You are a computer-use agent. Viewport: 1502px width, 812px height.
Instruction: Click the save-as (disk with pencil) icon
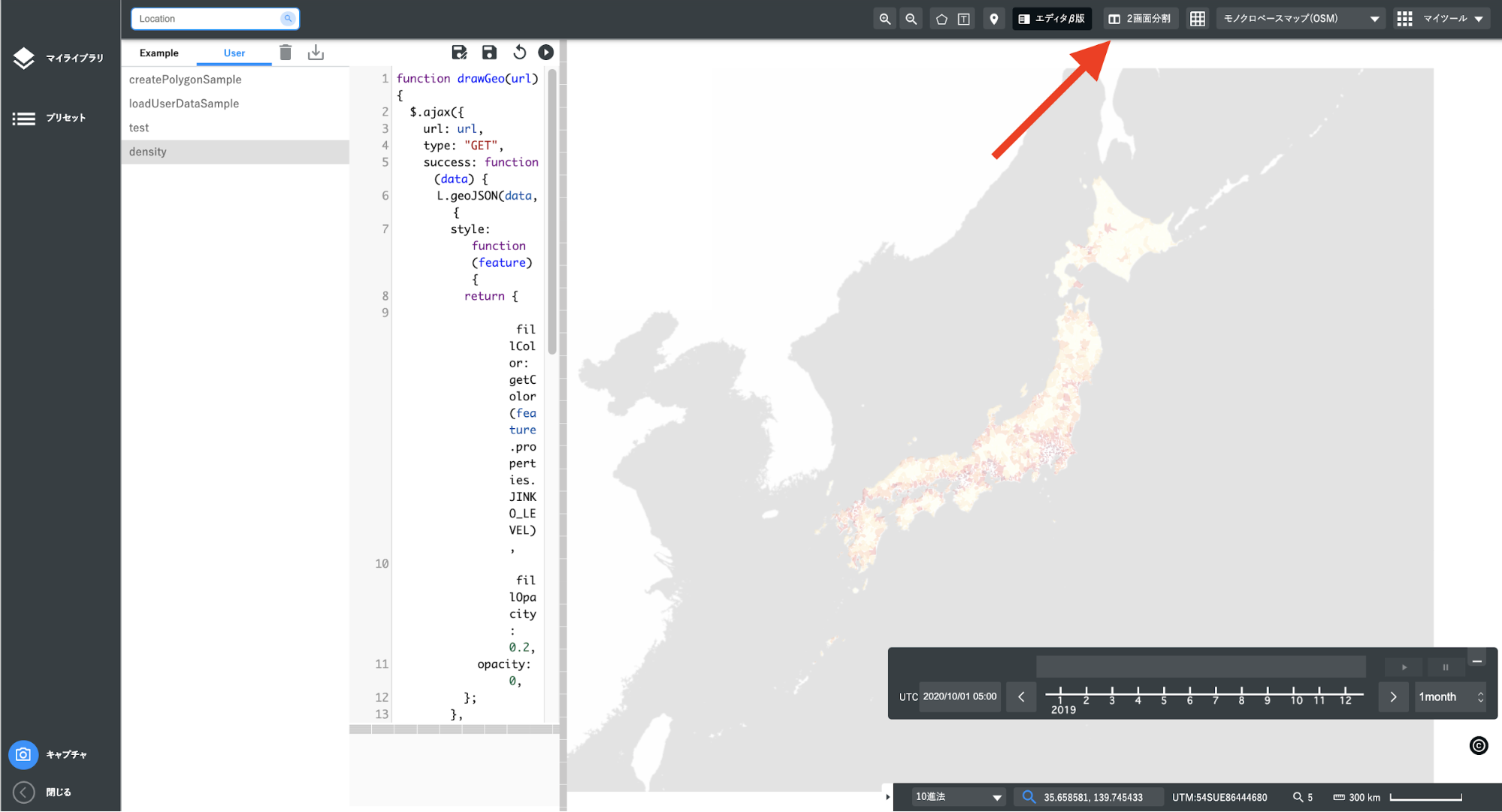(x=459, y=52)
